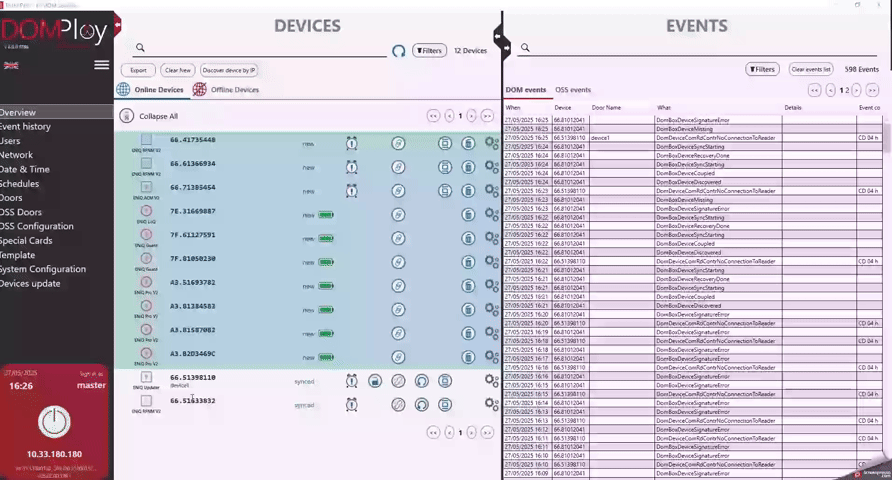The height and width of the screenshot is (480, 892).
Task: Click the UK flag language selector
Action: [x=11, y=65]
